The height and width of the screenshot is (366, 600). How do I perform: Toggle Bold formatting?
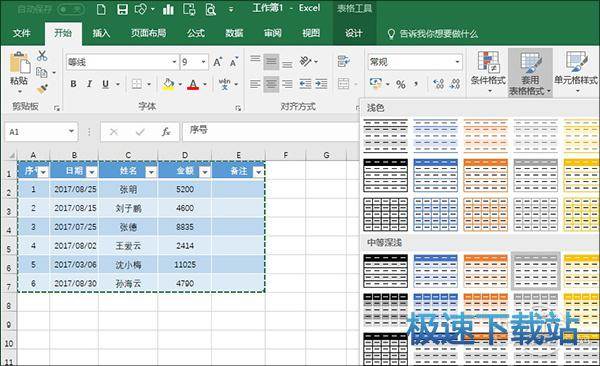(x=73, y=84)
